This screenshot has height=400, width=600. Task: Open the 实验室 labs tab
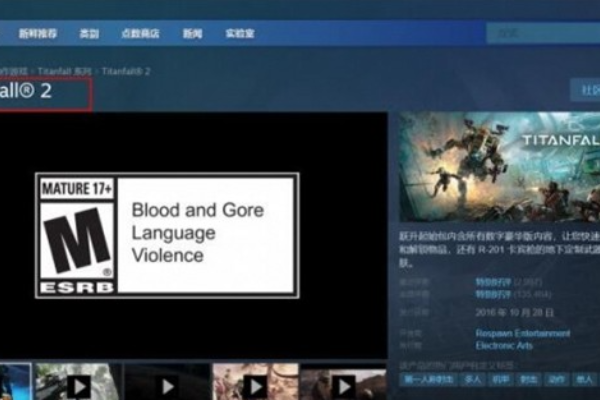coord(240,34)
